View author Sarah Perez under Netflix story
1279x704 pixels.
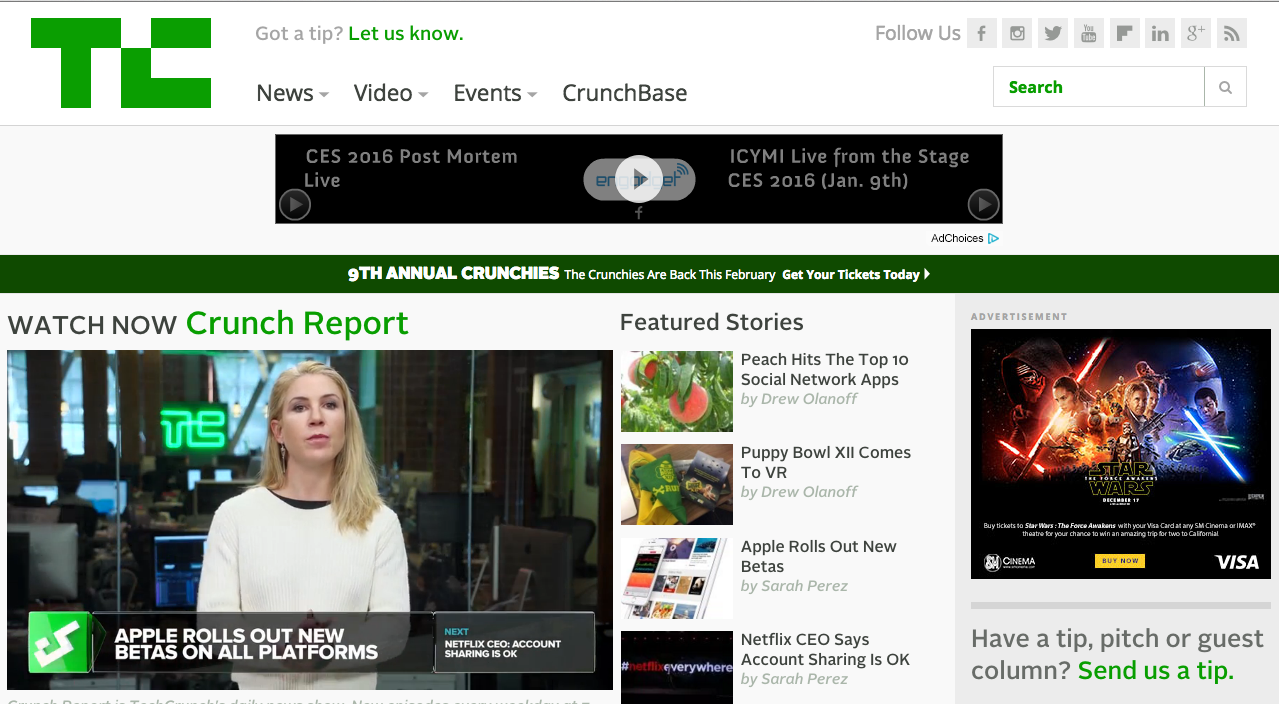[x=794, y=678]
